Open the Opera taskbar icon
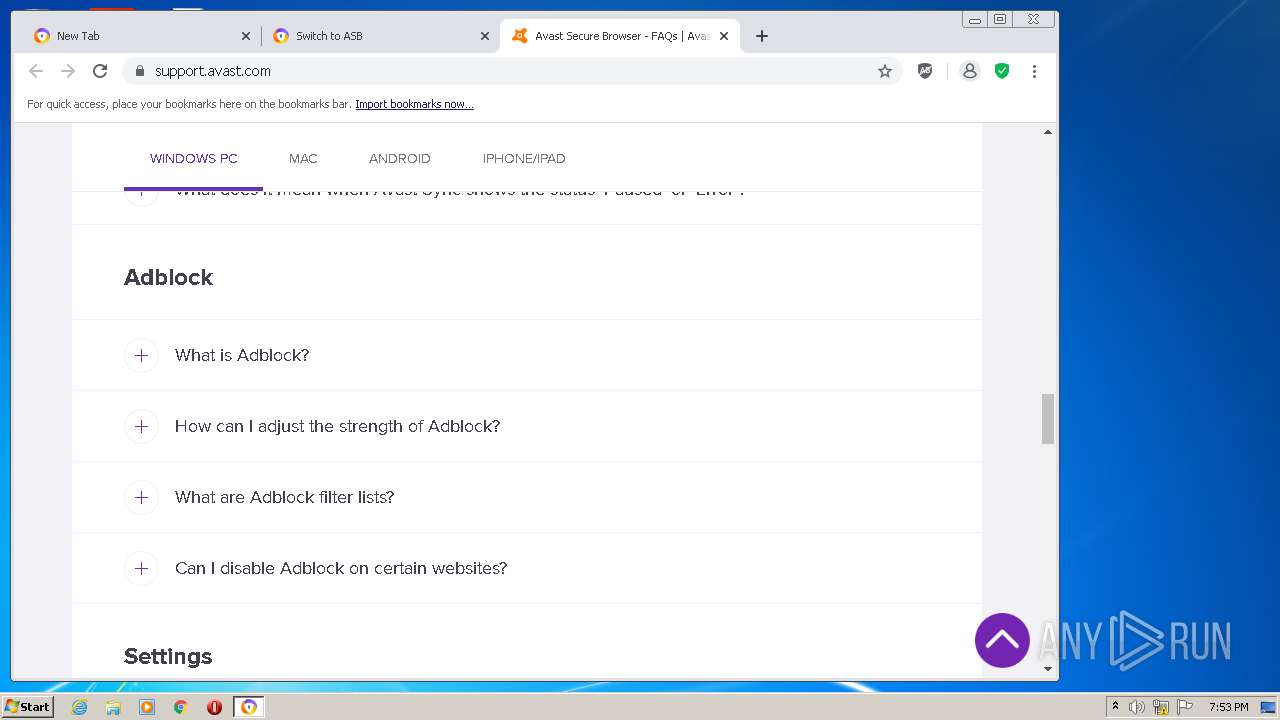 pos(214,707)
